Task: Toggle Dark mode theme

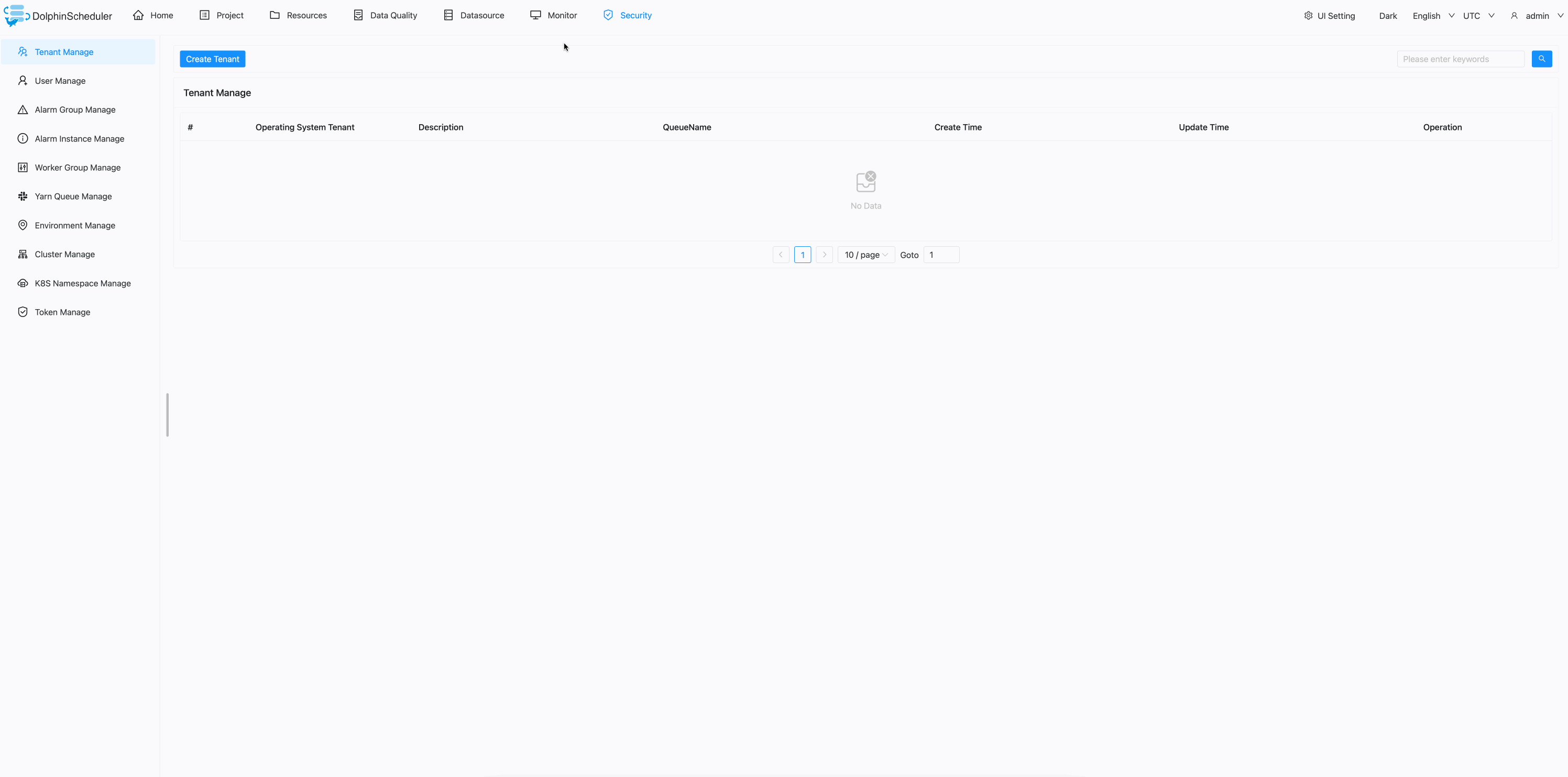Action: click(x=1388, y=15)
